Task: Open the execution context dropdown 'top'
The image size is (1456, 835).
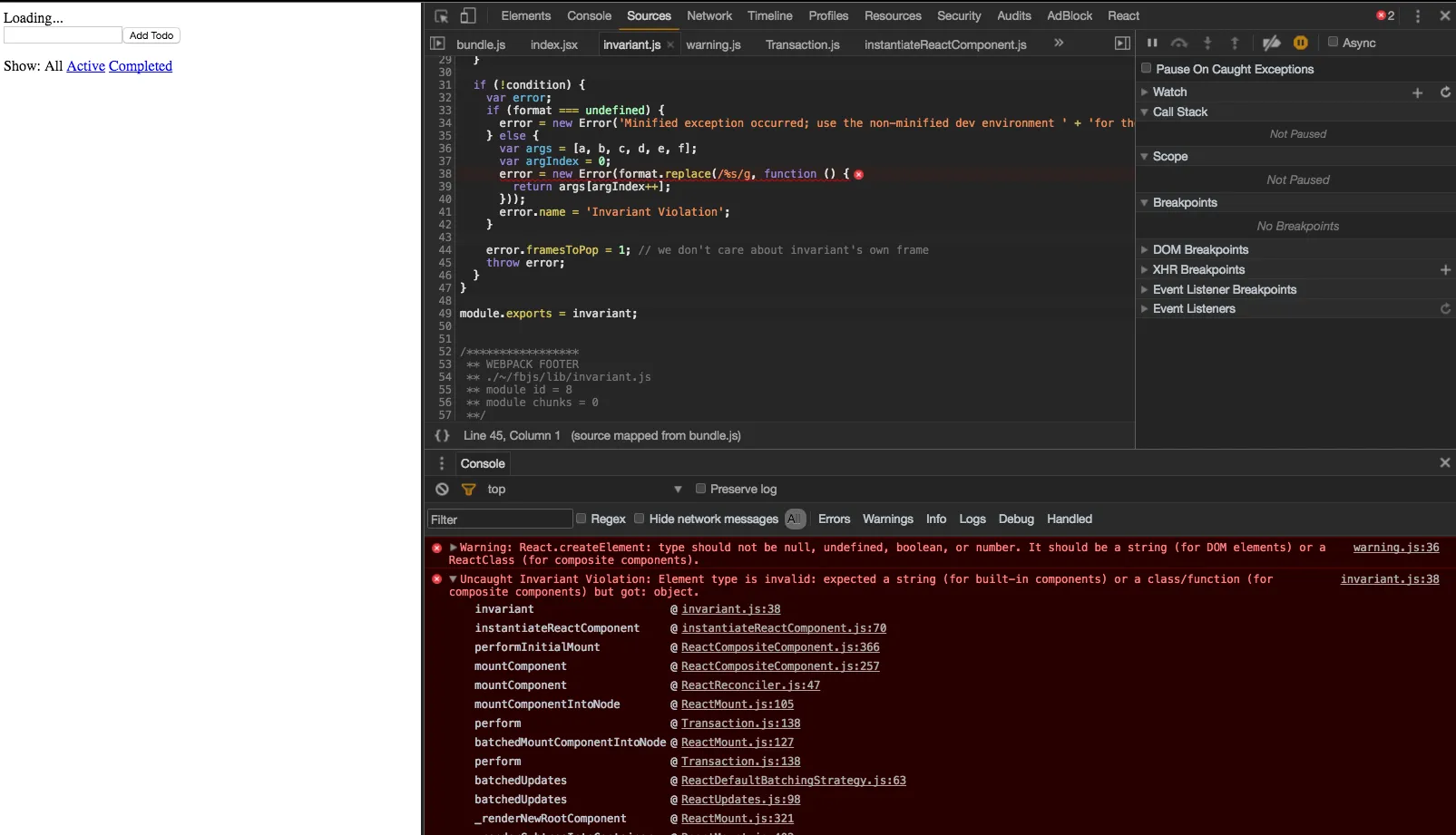Action: (x=584, y=489)
